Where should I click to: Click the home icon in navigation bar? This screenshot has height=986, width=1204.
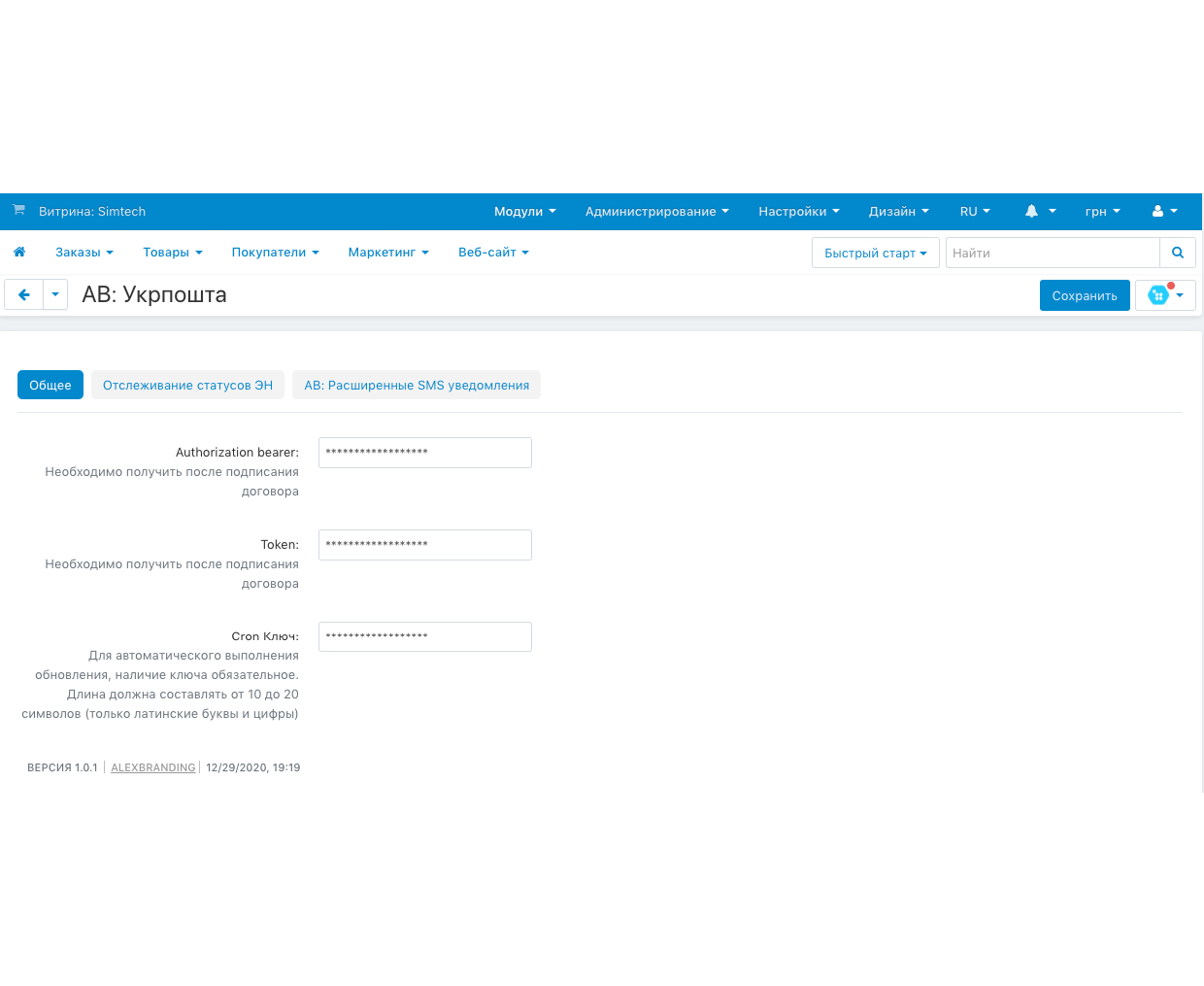tap(19, 253)
